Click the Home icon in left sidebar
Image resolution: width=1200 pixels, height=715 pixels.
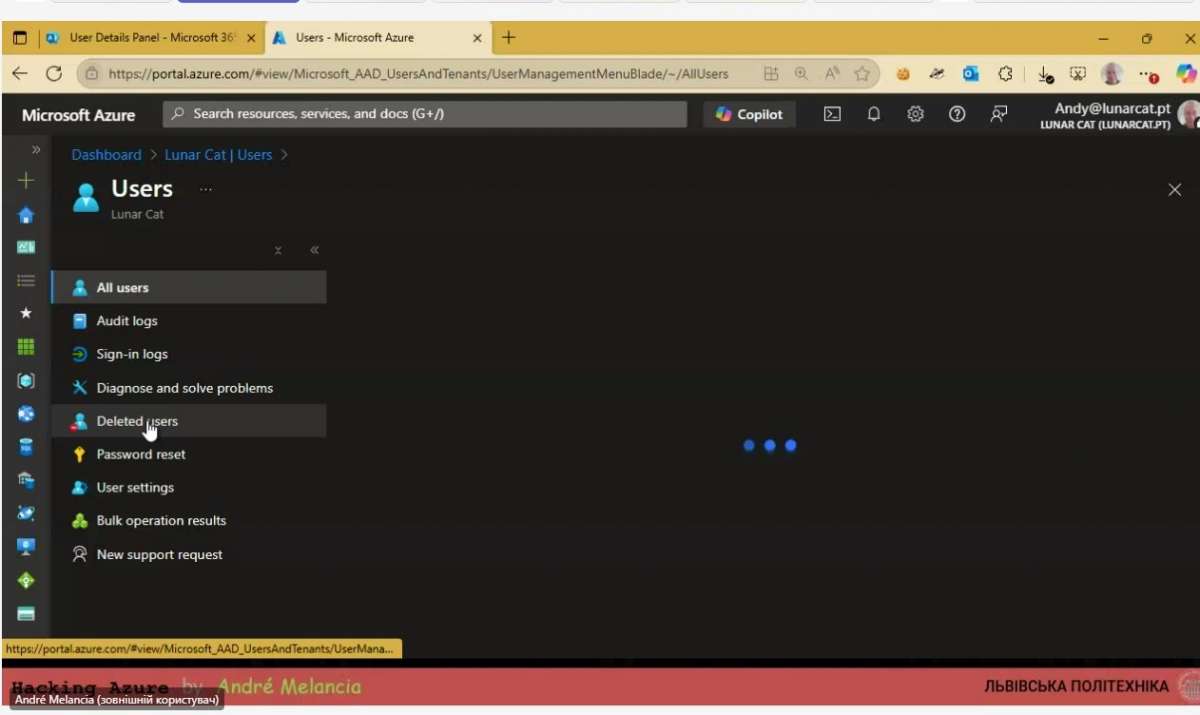(26, 215)
